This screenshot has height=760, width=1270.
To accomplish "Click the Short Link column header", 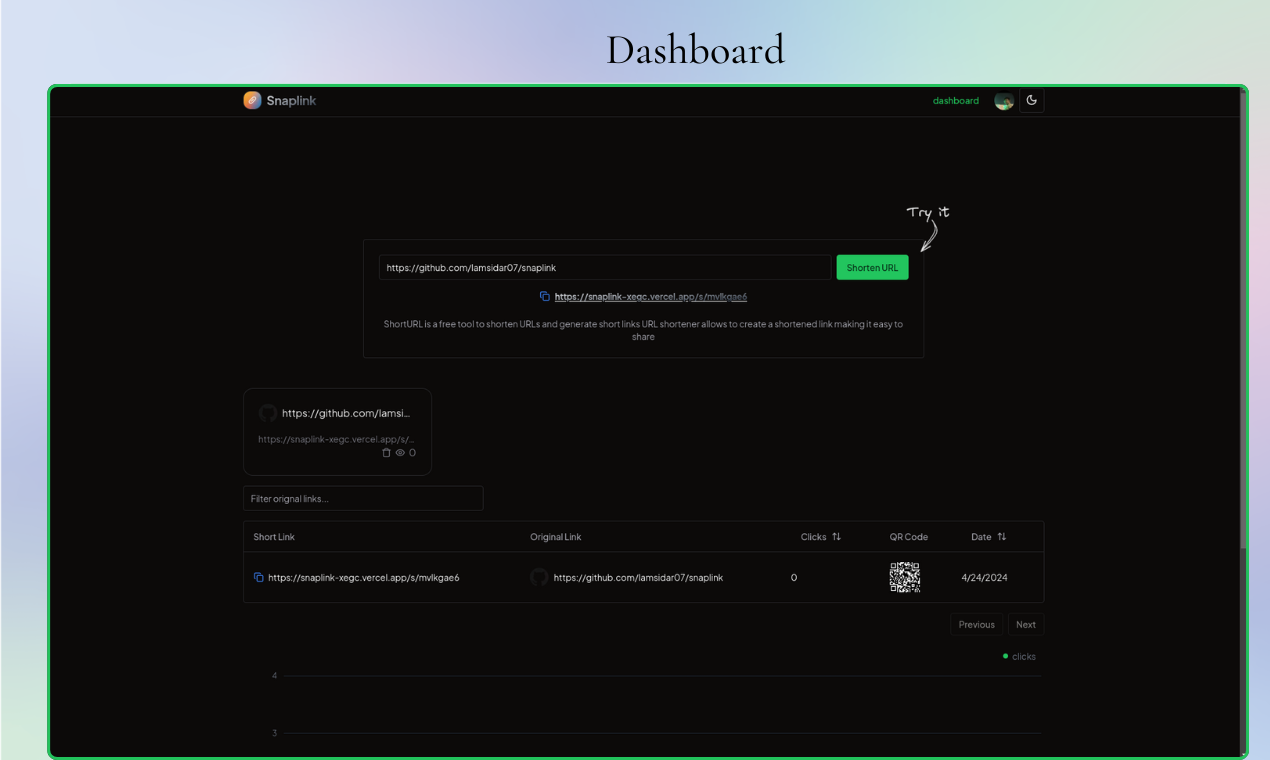I will point(274,537).
